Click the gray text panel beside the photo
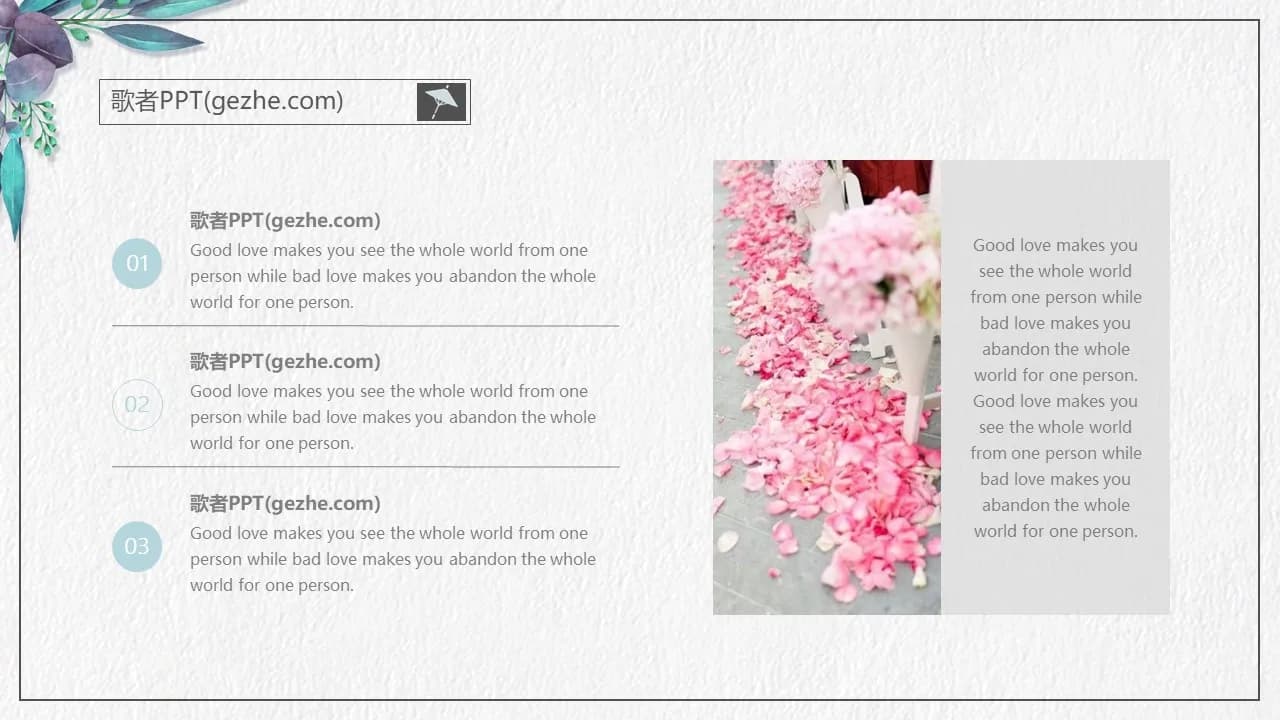The height and width of the screenshot is (720, 1280). coord(1055,580)
